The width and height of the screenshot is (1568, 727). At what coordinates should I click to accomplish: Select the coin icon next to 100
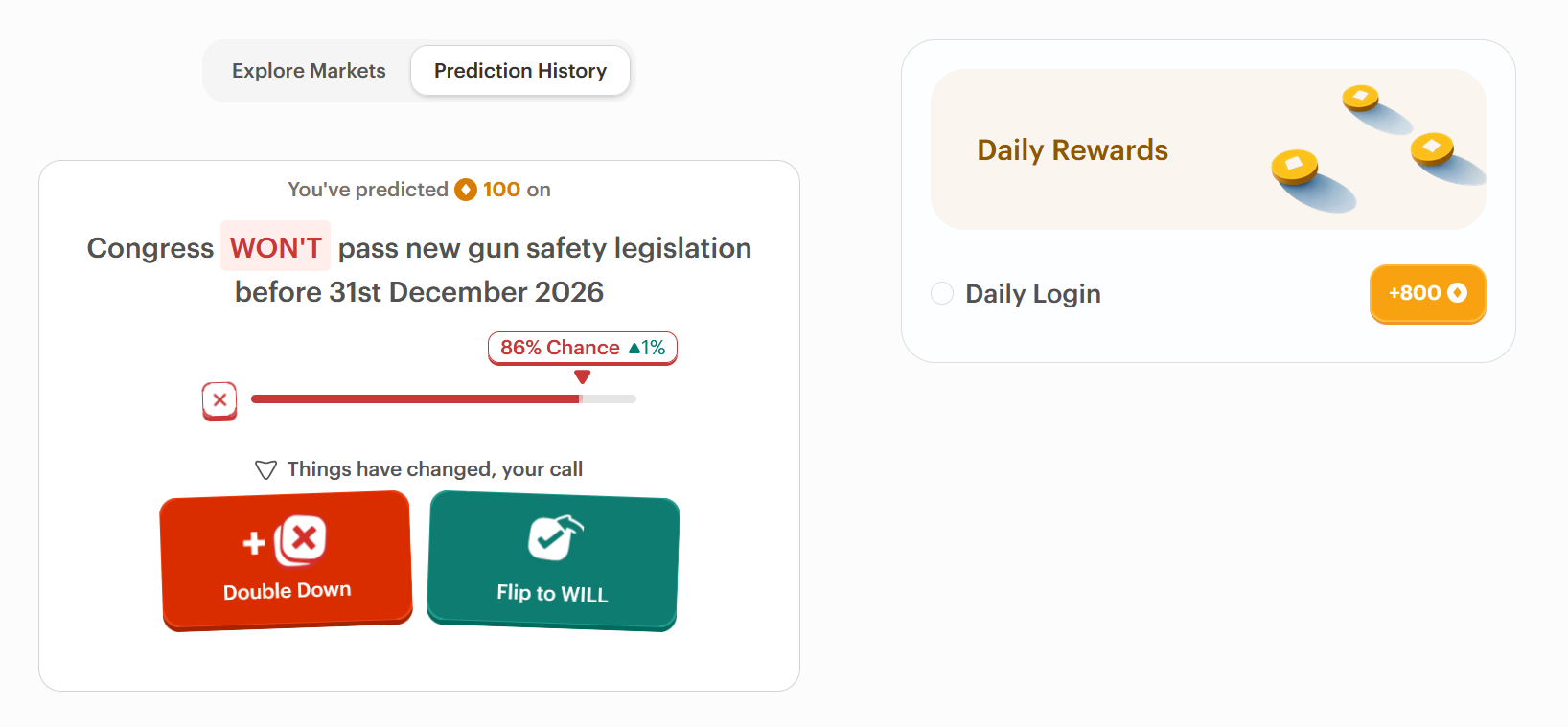tap(466, 189)
